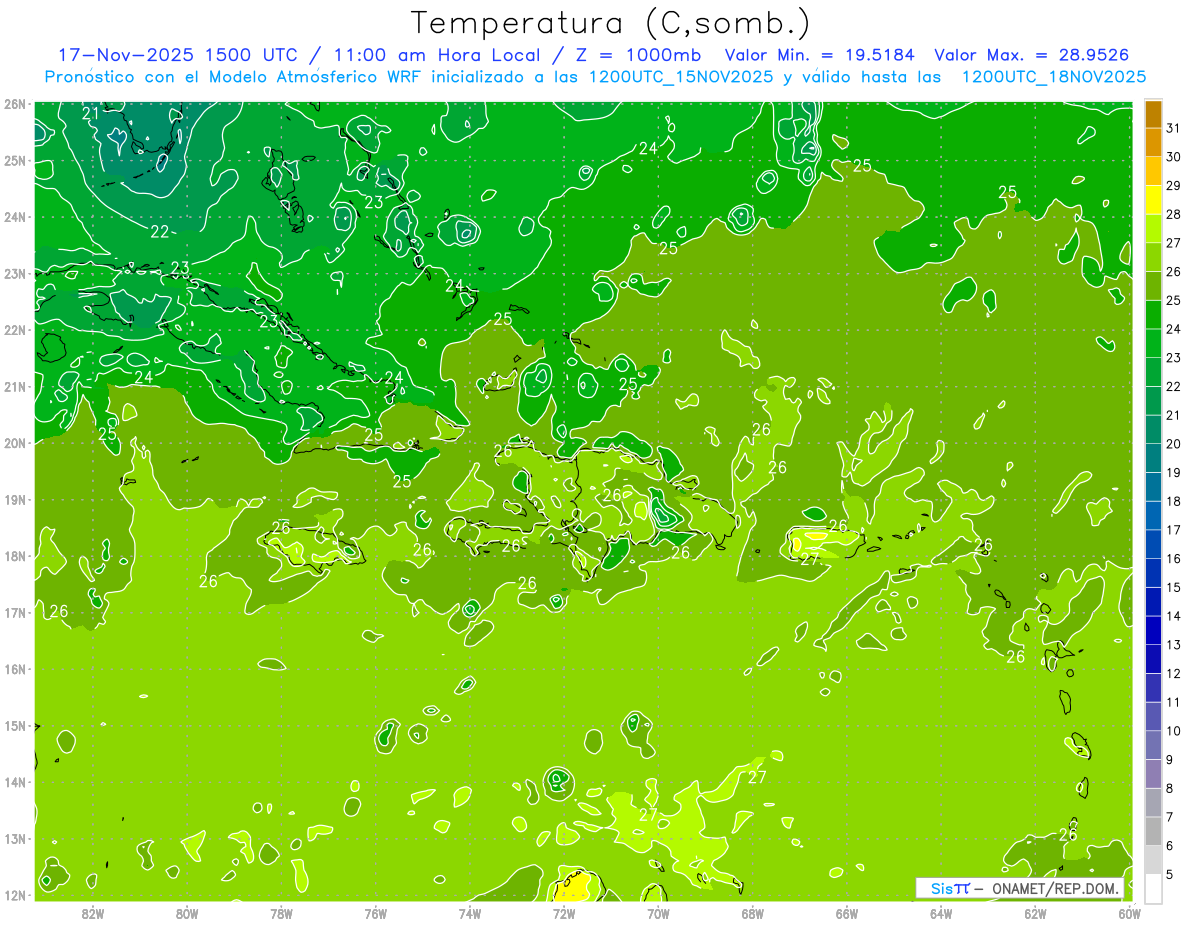
Task: Click the longitude axis label "70W"
Action: [658, 914]
